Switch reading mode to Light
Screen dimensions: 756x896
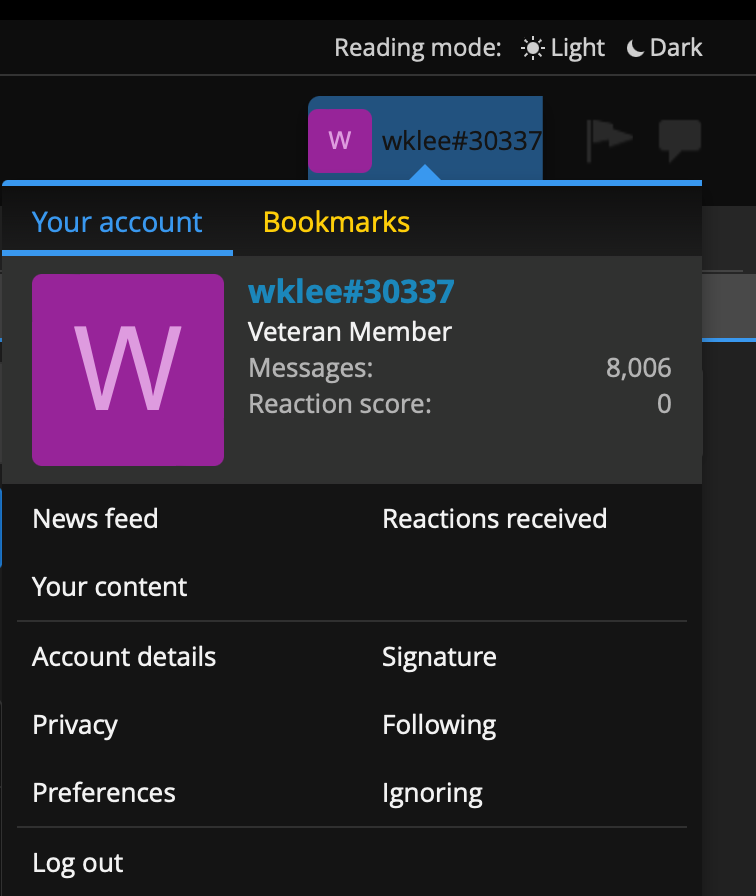click(x=564, y=48)
